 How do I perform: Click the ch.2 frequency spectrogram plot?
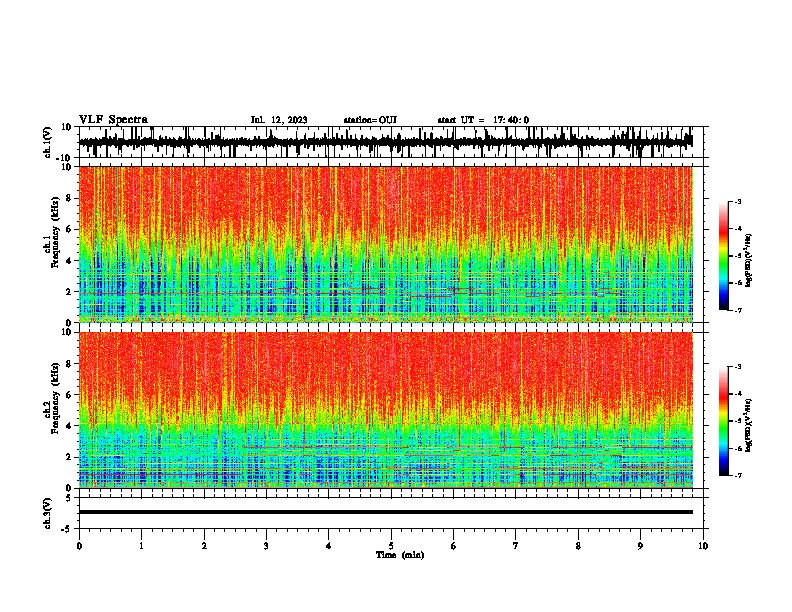tap(386, 410)
